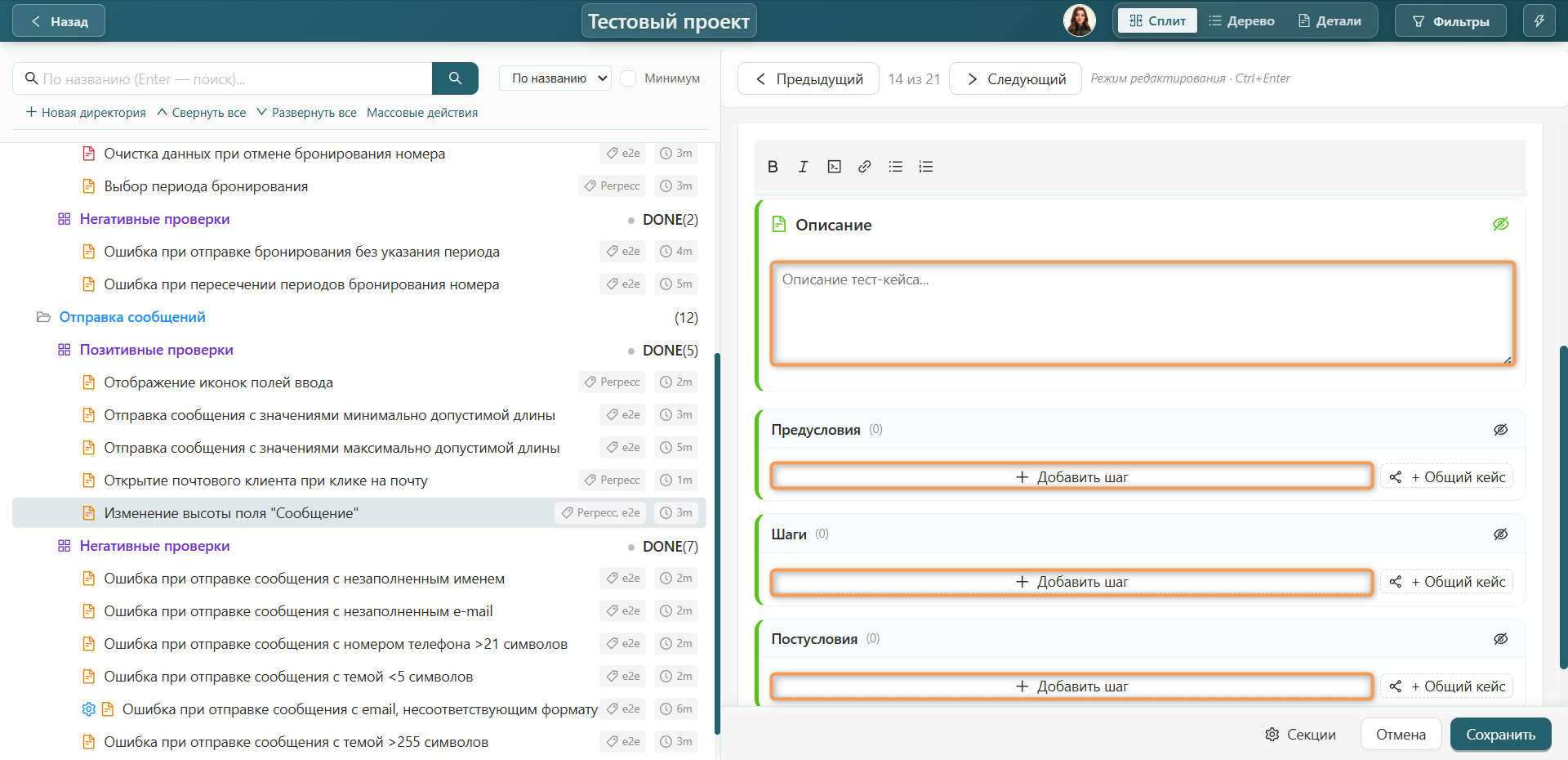The image size is (1568, 760).
Task: Focus the Описание тест-кейса text area
Action: pos(1143,314)
